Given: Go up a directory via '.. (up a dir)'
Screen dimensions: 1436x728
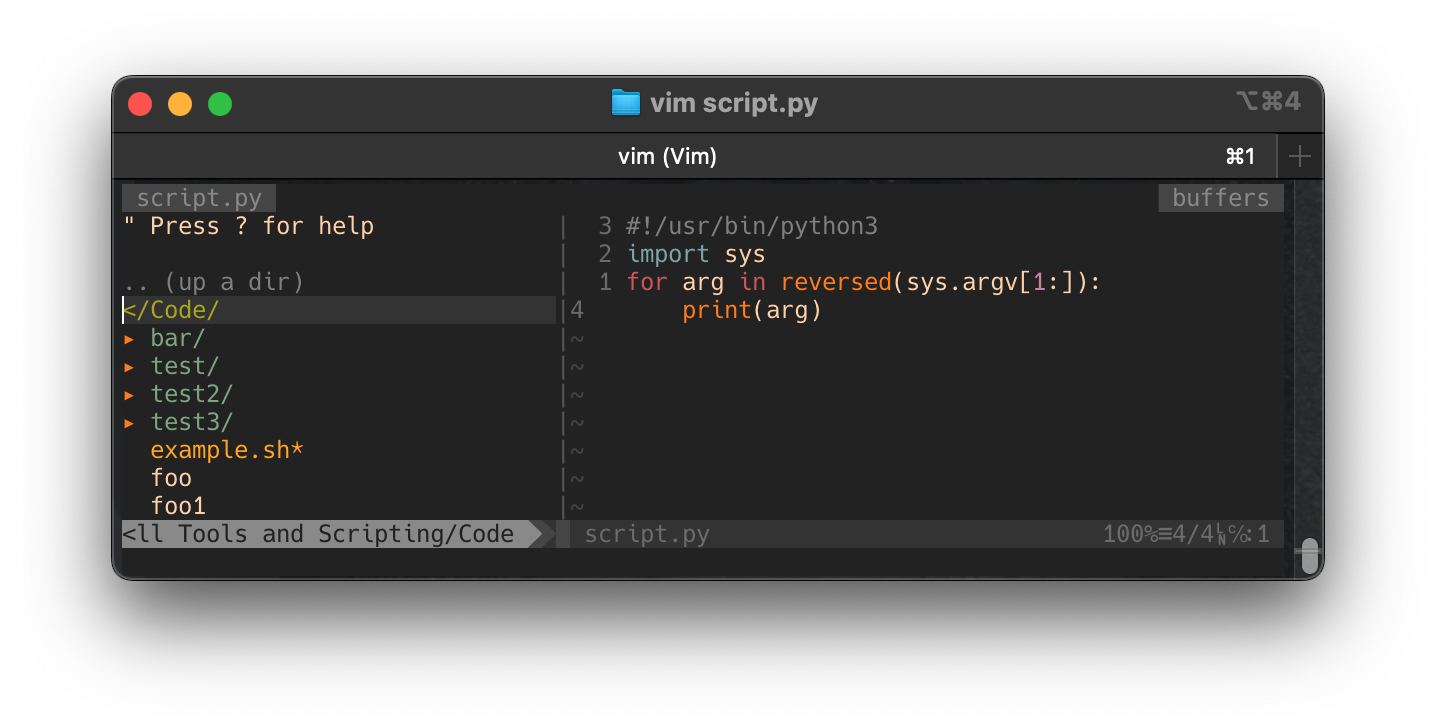Looking at the screenshot, I should point(213,282).
